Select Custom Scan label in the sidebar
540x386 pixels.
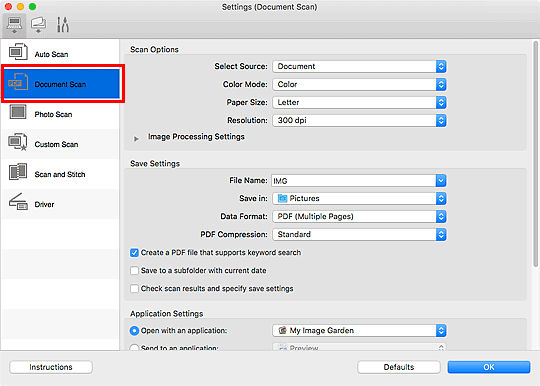tap(56, 144)
